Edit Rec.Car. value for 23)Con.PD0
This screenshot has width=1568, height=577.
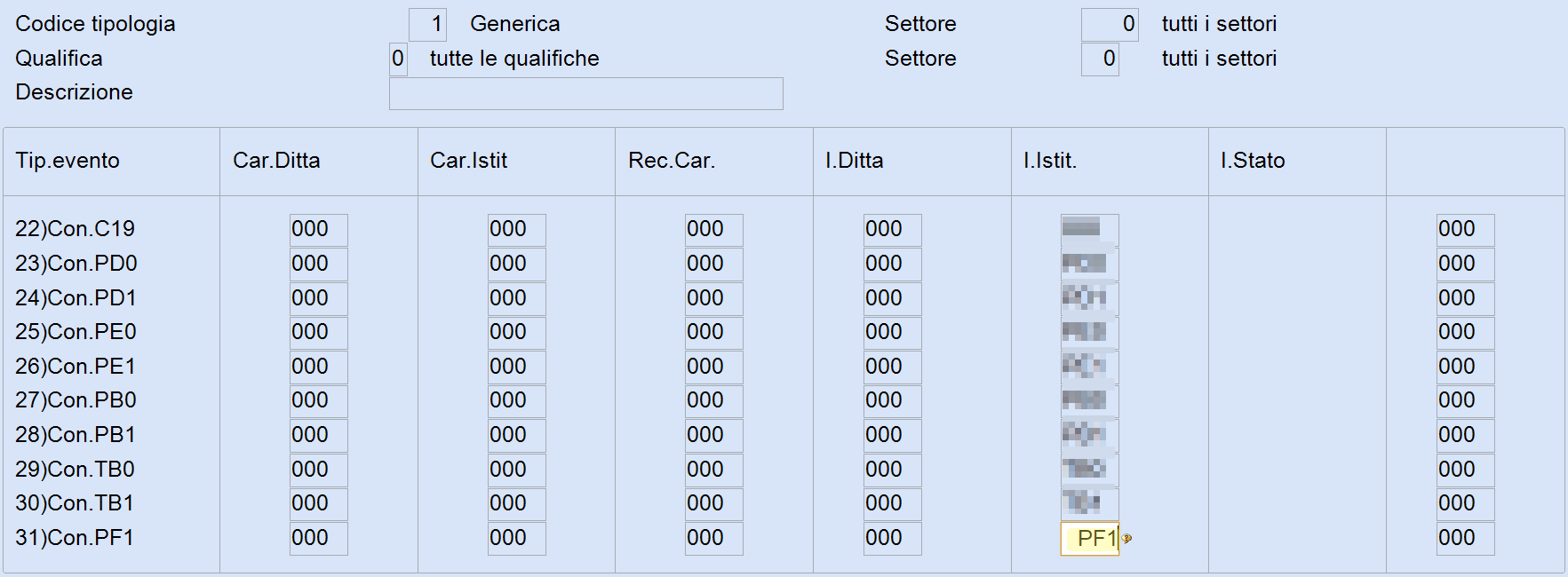(x=714, y=264)
